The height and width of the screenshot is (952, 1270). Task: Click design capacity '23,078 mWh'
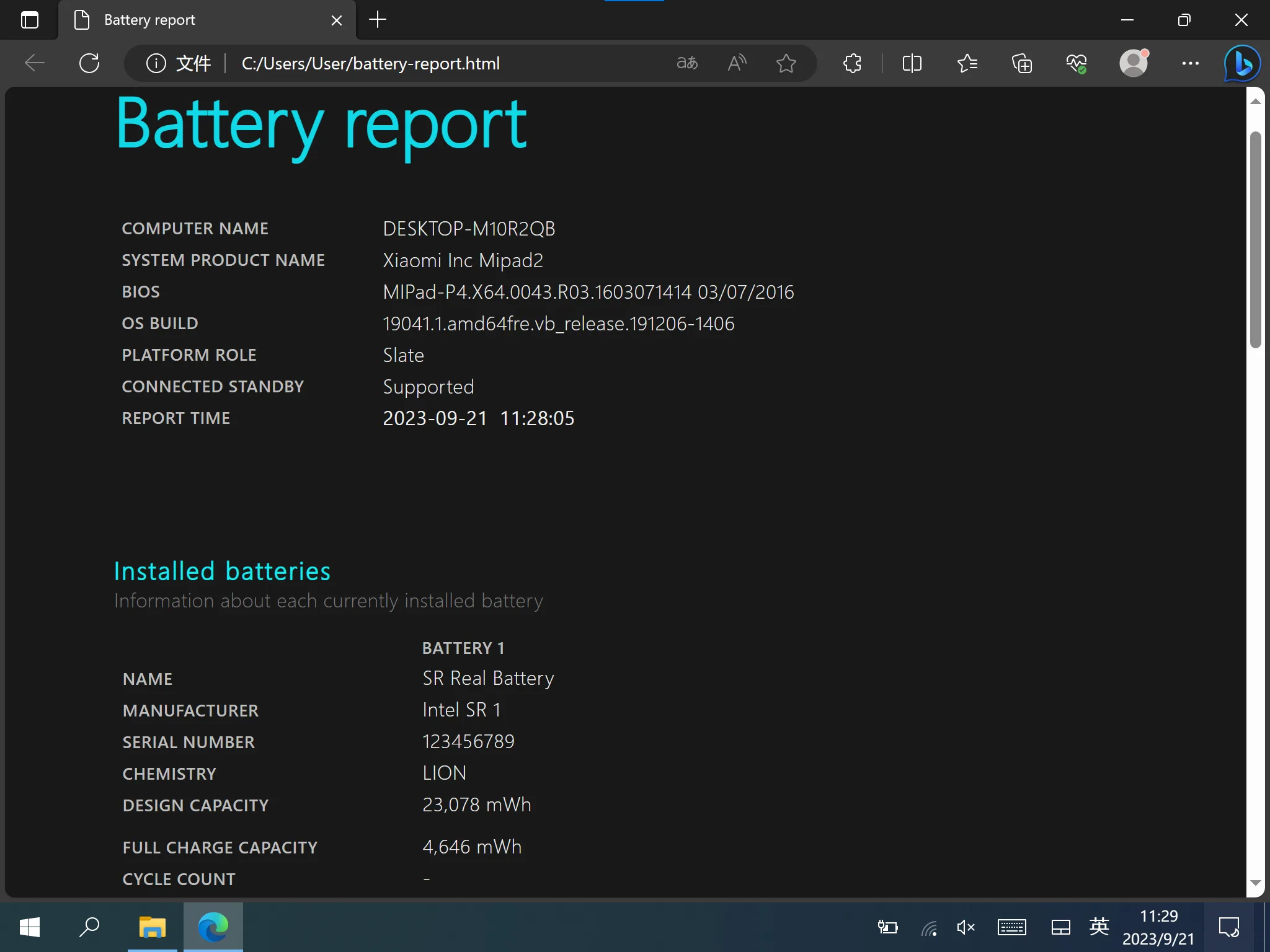(476, 804)
